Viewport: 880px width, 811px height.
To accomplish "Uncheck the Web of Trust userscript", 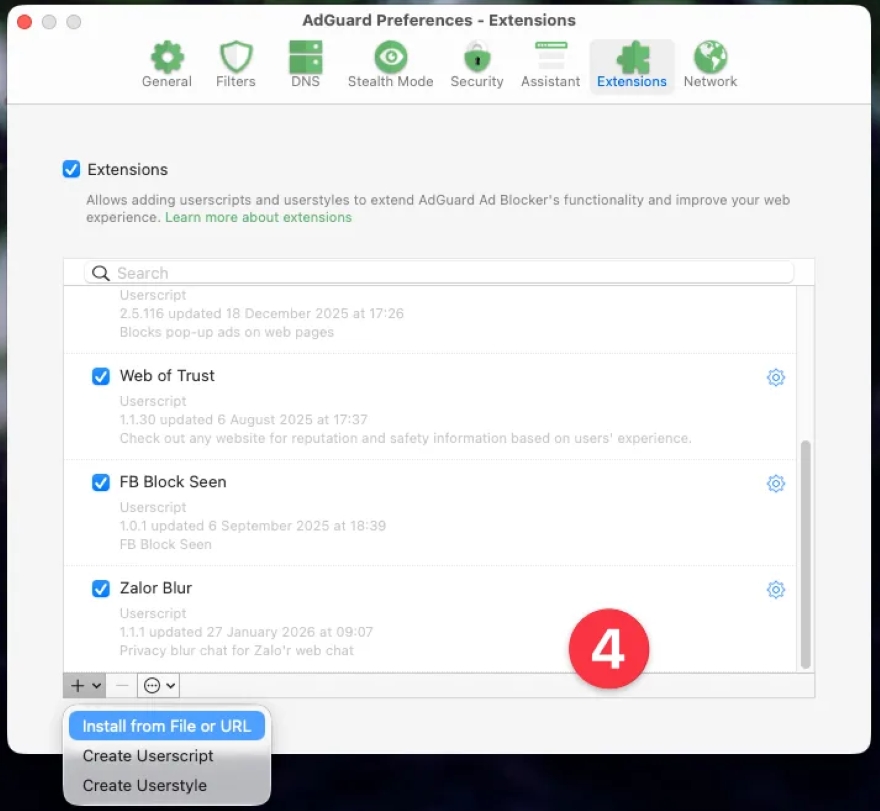I will [101, 376].
